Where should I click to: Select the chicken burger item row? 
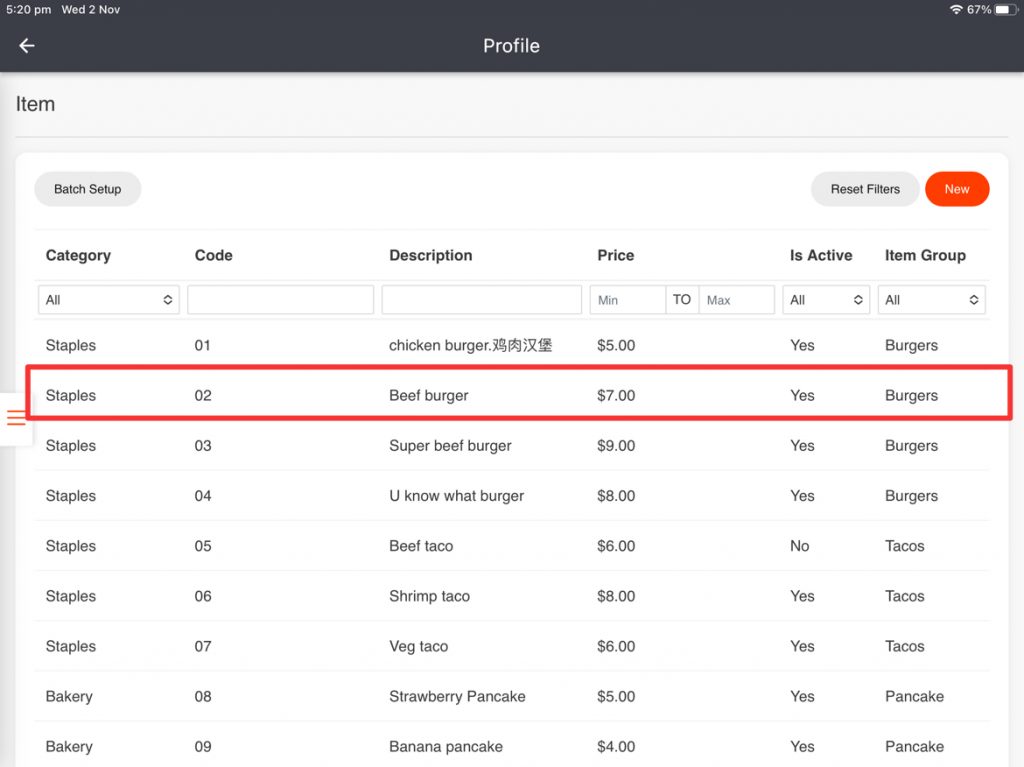[470, 346]
